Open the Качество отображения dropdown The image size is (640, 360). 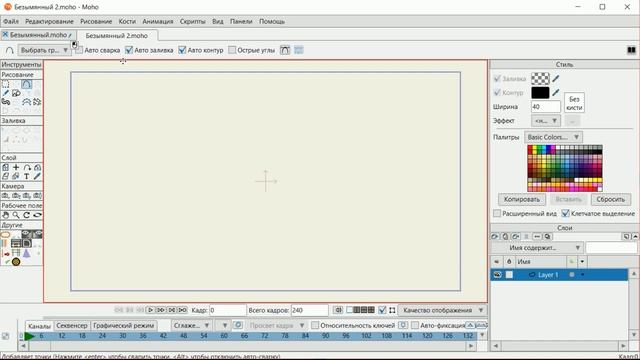tap(442, 310)
